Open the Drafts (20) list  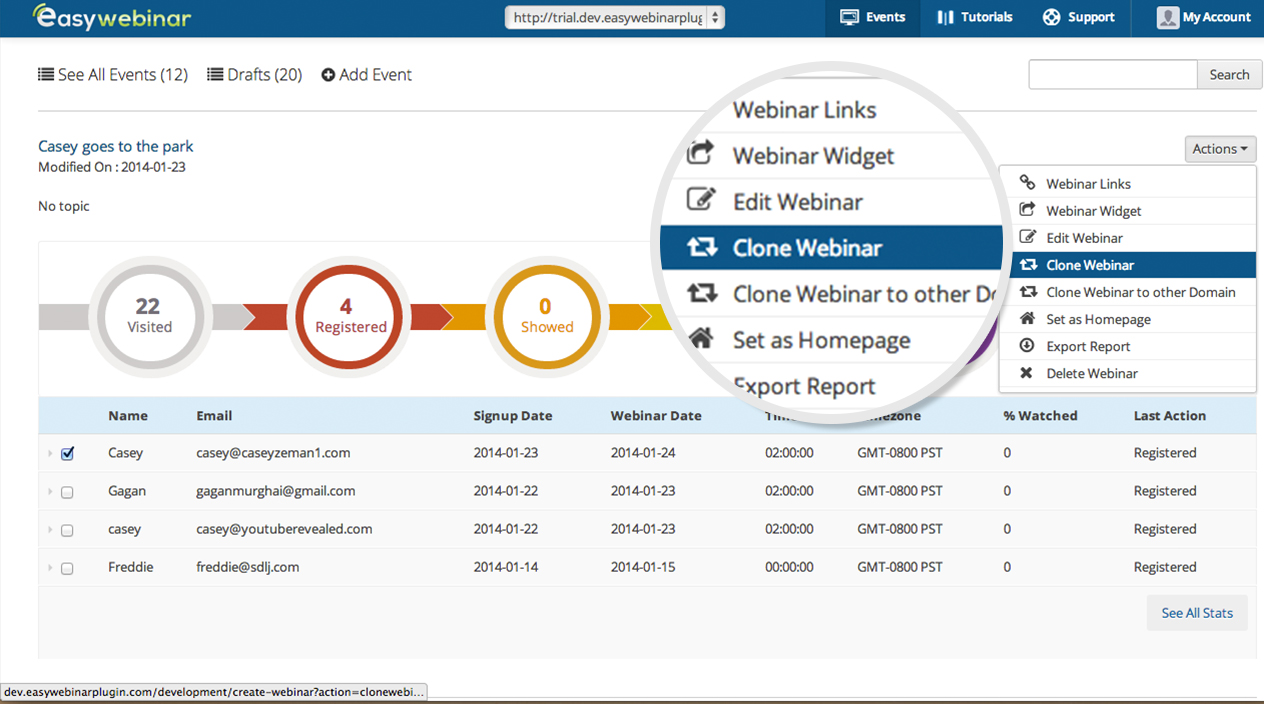click(254, 75)
